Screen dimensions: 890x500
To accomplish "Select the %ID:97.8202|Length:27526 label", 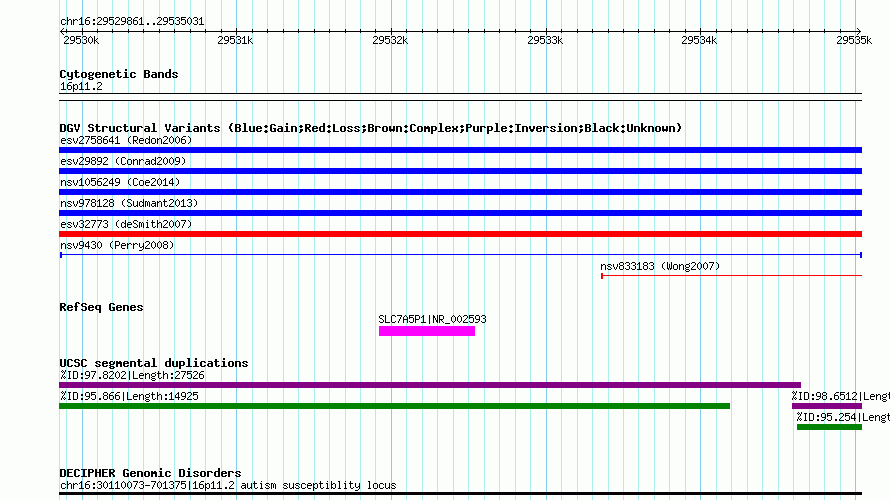I will pyautogui.click(x=132, y=375).
